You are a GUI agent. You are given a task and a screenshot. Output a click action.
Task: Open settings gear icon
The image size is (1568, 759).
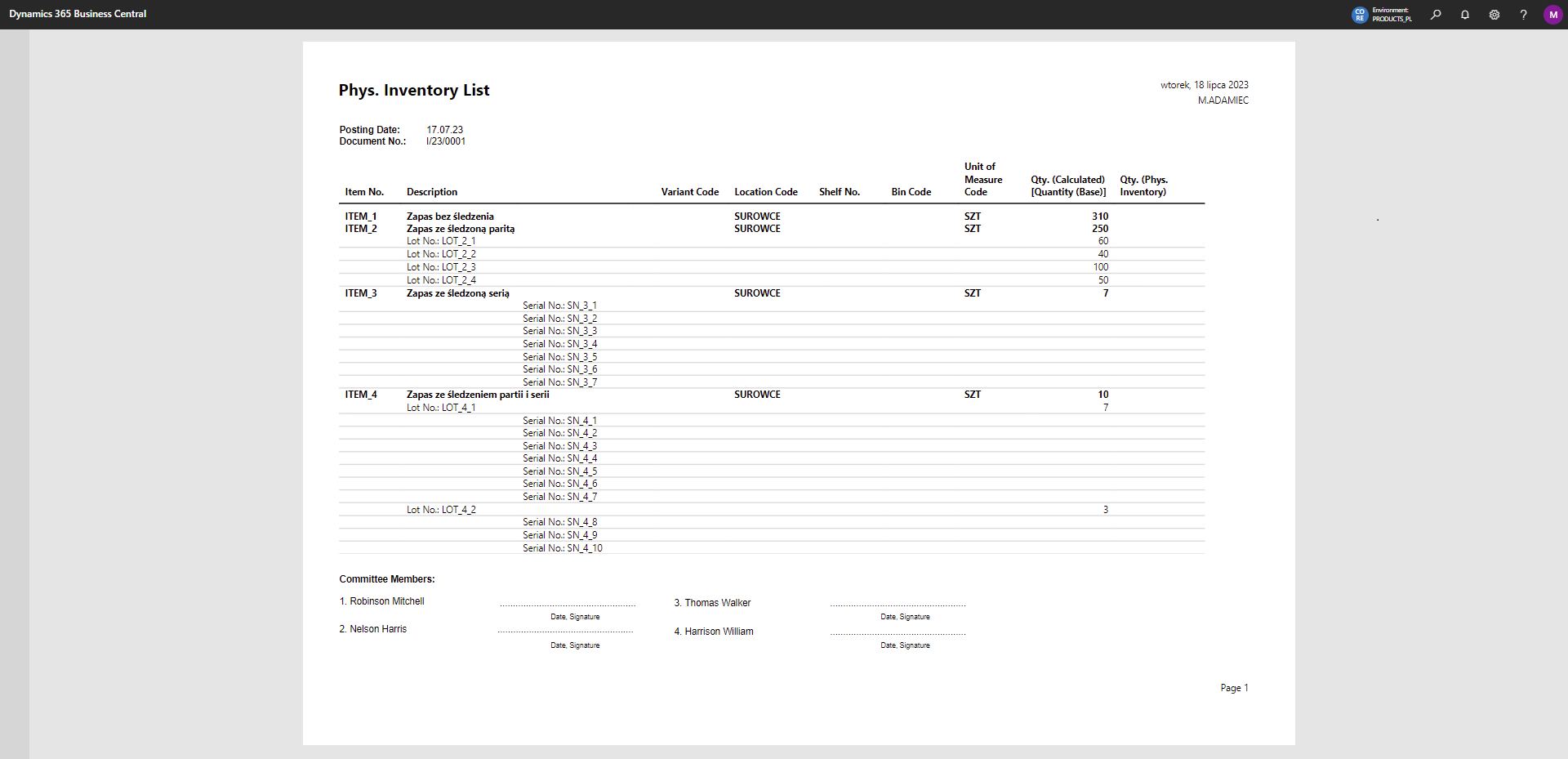1494,15
